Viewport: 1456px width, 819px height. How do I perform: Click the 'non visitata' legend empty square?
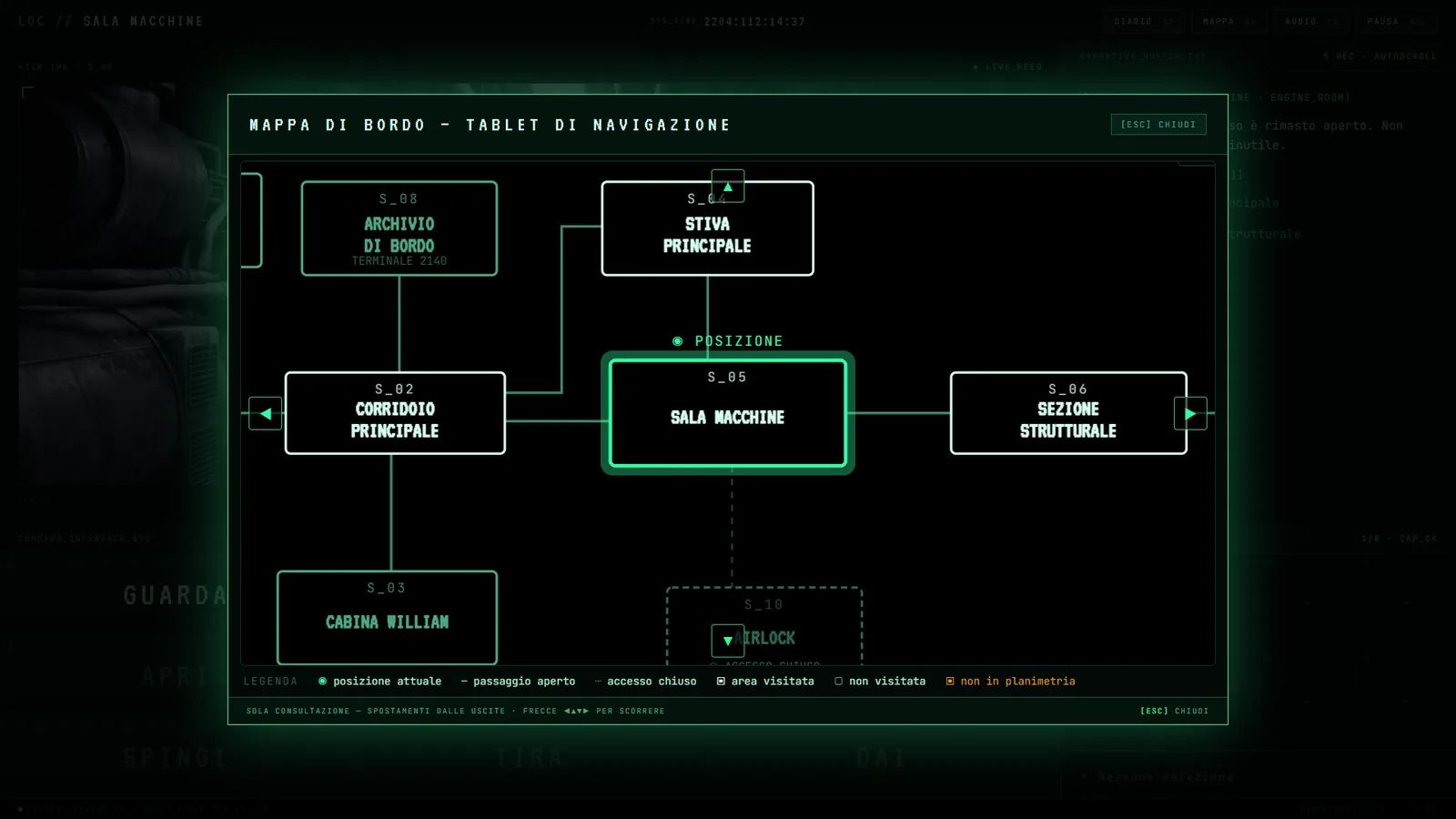838,681
